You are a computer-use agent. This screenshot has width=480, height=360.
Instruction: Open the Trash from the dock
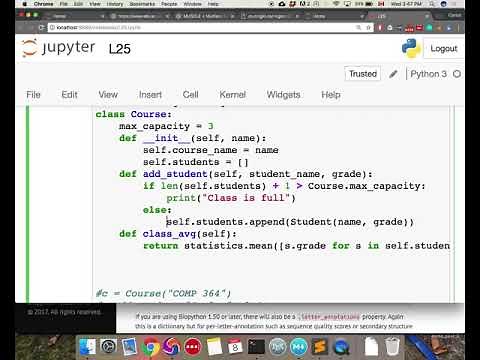pyautogui.click(x=392, y=347)
